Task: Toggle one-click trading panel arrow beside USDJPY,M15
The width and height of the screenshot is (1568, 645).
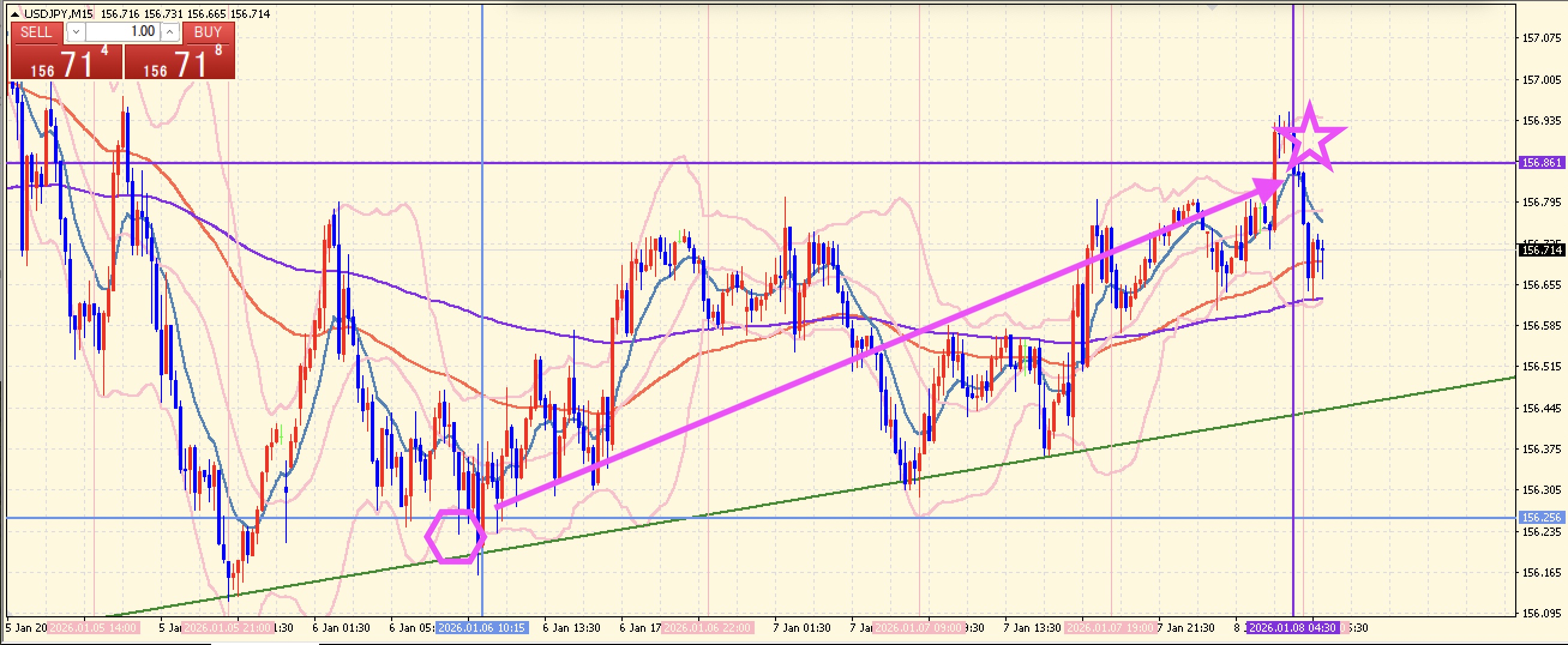Action: (x=14, y=13)
